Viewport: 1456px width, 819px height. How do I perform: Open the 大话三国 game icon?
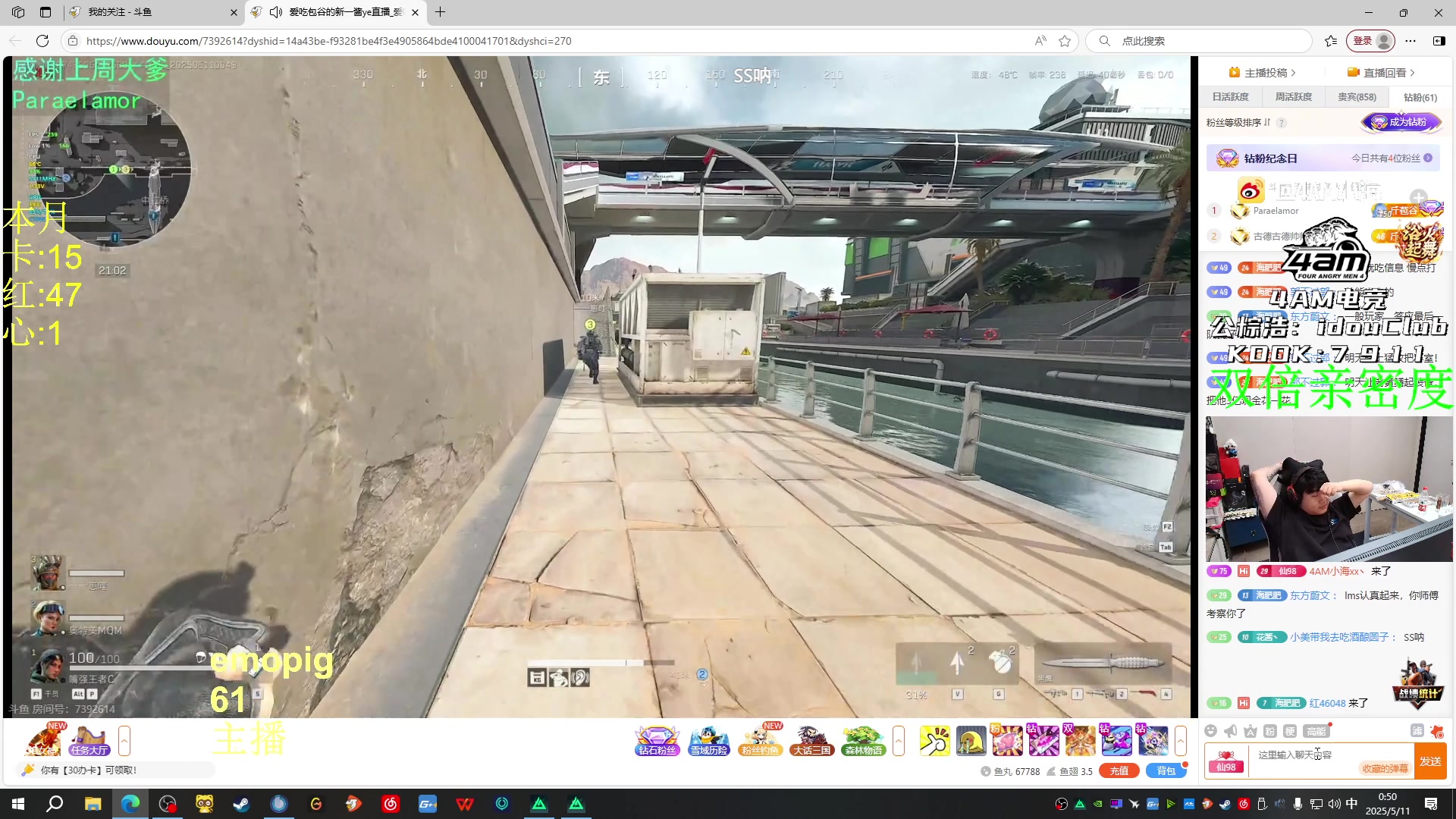point(812,741)
